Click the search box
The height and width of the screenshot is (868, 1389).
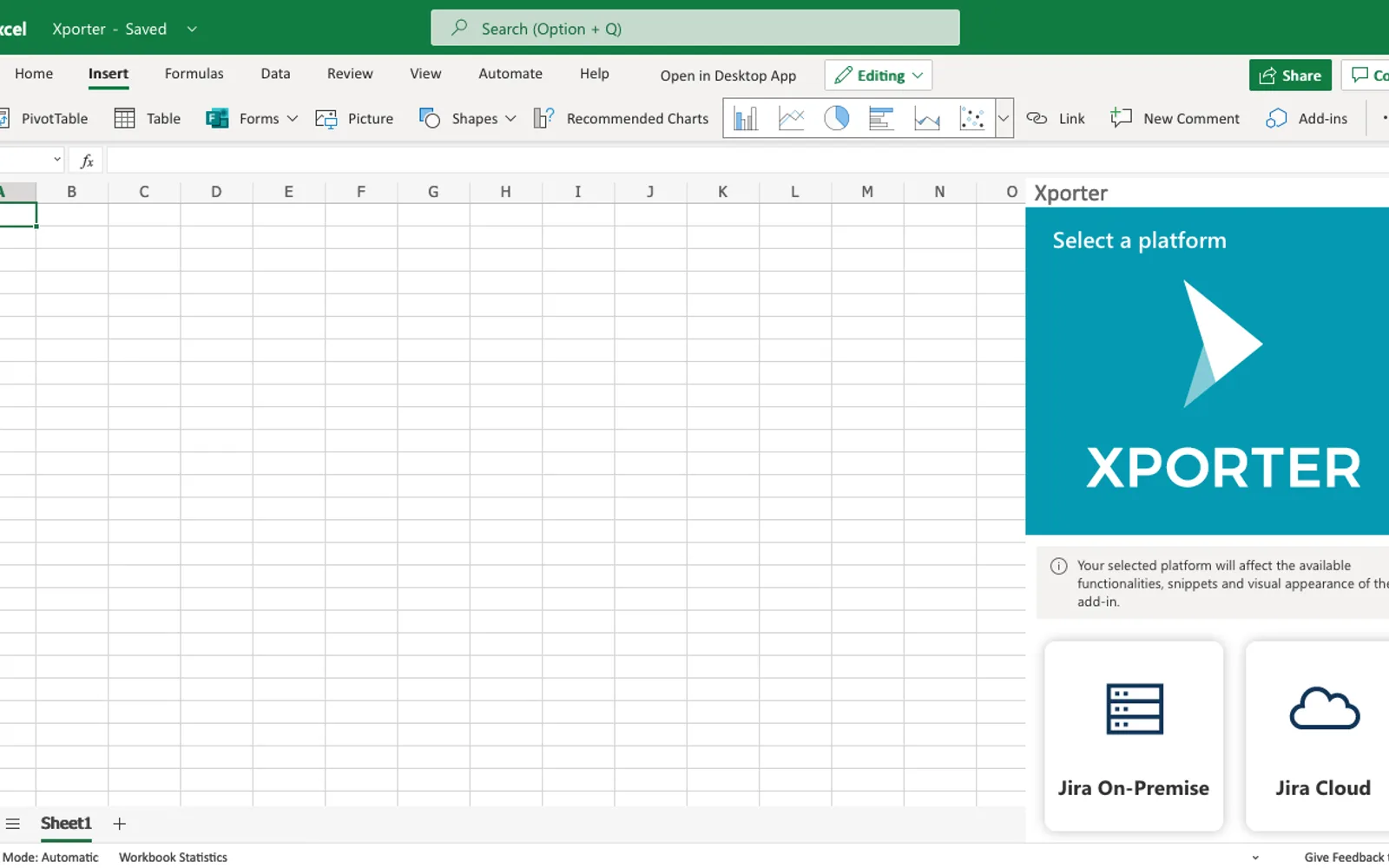[695, 29]
